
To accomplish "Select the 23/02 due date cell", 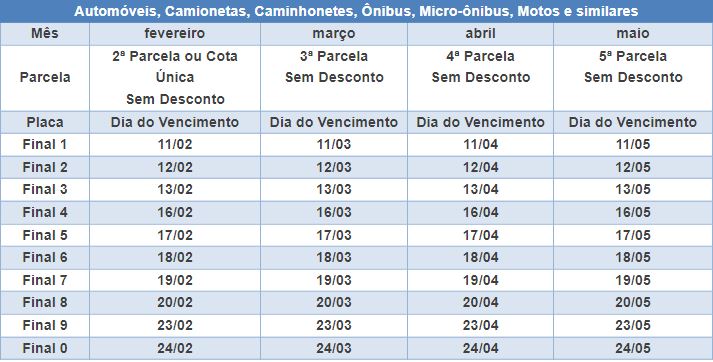I will [175, 326].
